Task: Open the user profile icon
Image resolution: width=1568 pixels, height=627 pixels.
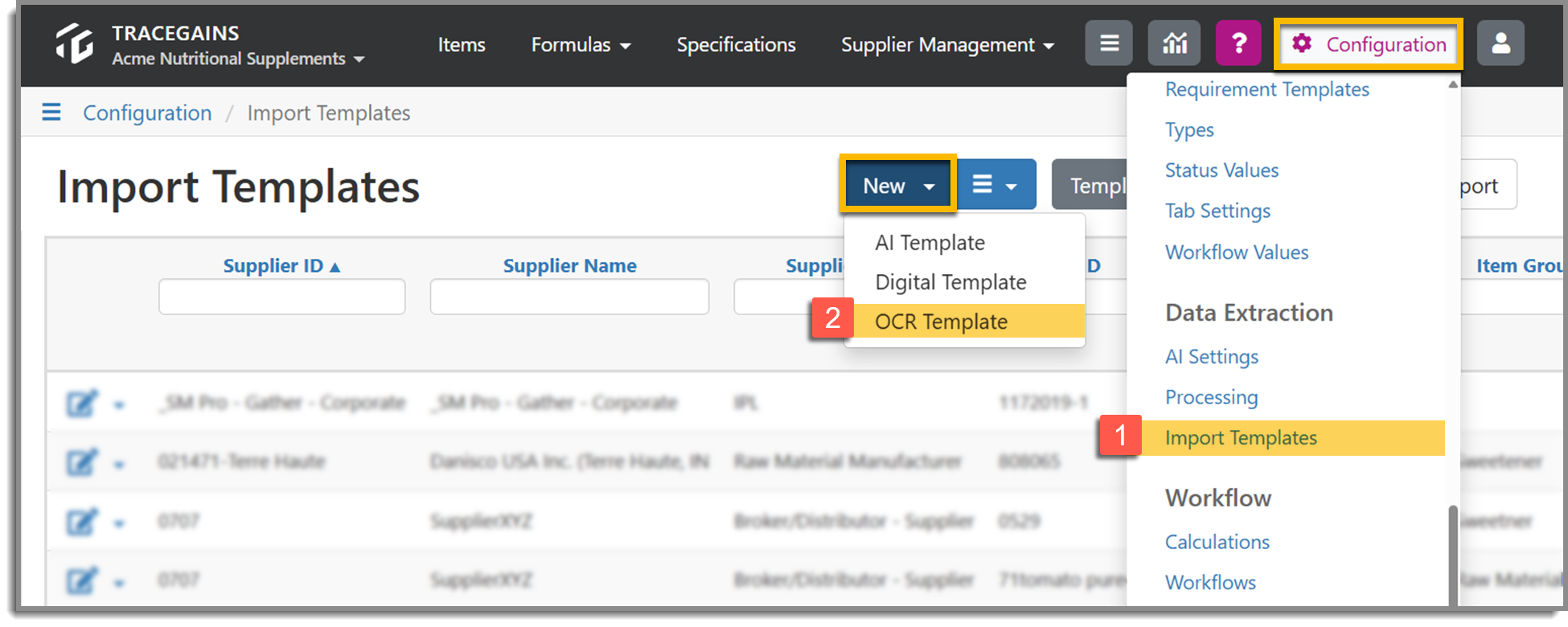Action: (x=1500, y=43)
